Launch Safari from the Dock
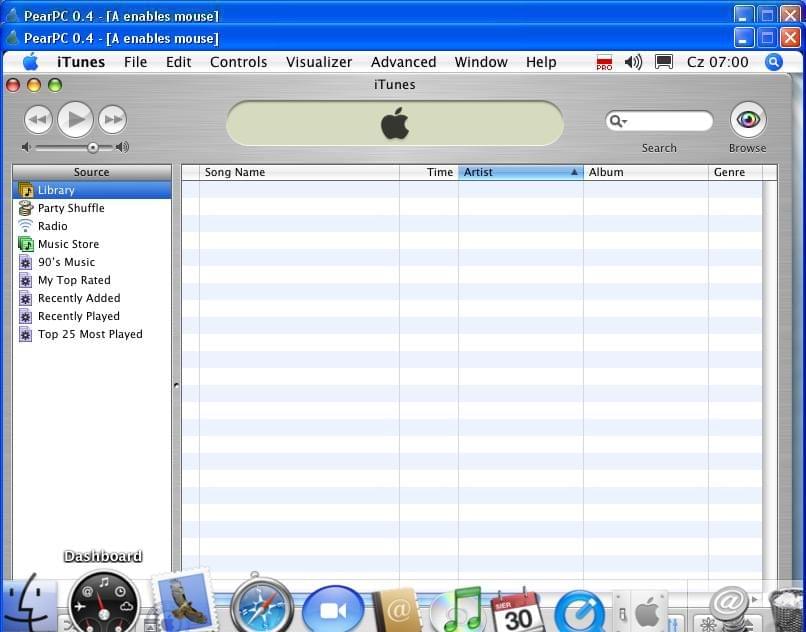 pyautogui.click(x=261, y=604)
